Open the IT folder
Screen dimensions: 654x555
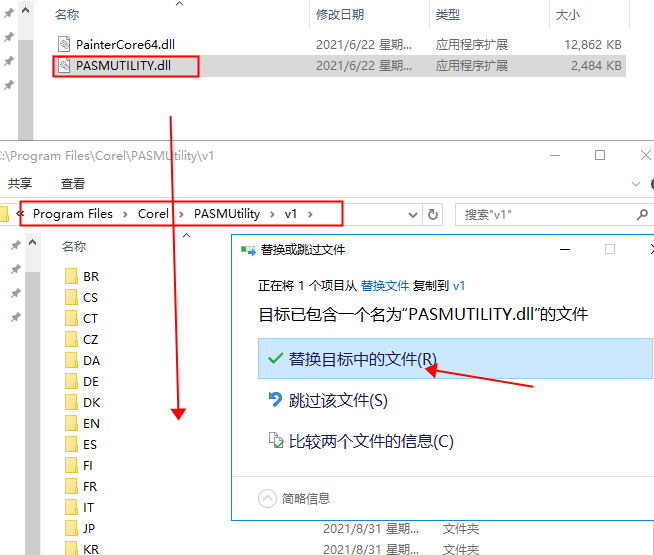pyautogui.click(x=80, y=507)
